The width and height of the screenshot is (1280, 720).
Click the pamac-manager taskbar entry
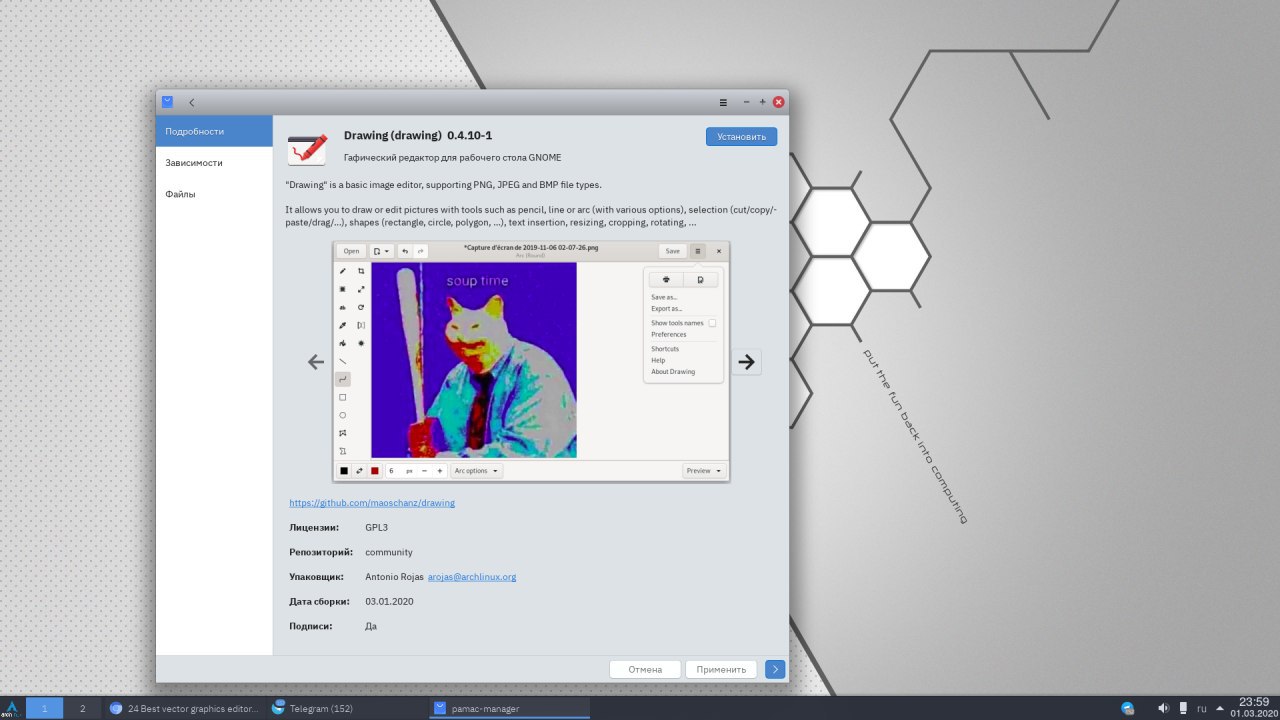pos(509,708)
